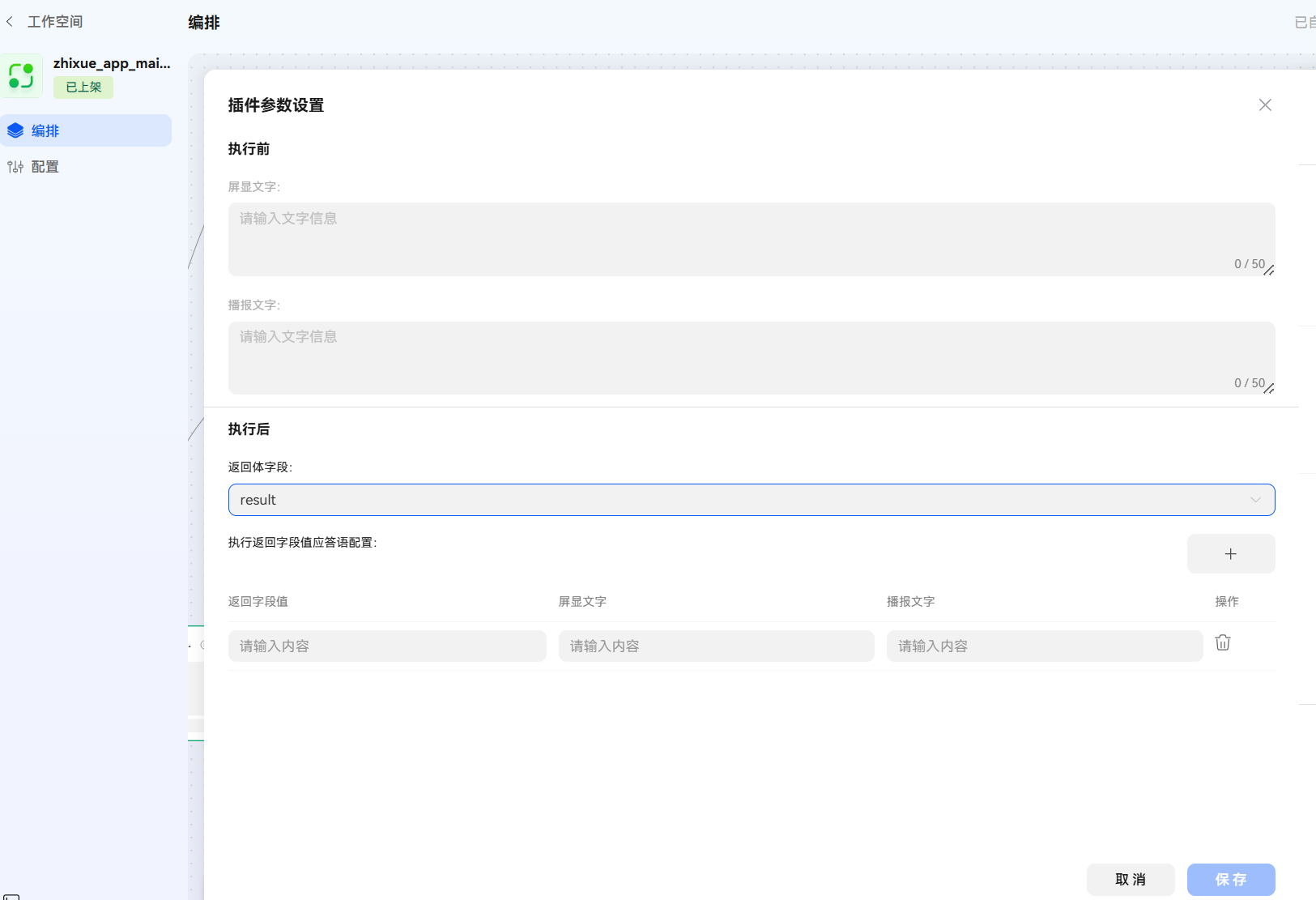Click the 取消 button
This screenshot has width=1316, height=900.
click(x=1130, y=879)
